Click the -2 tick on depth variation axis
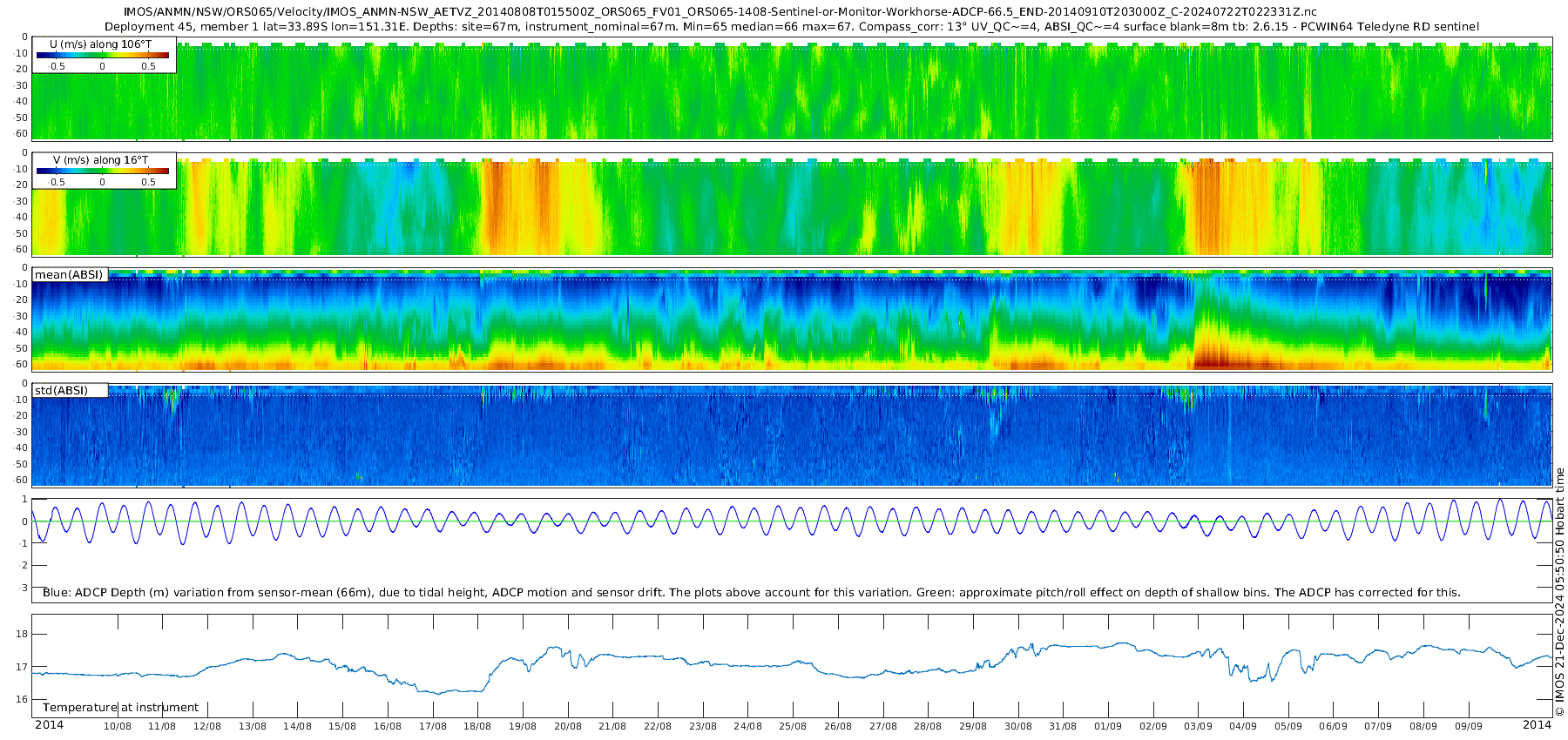The height and width of the screenshot is (740, 1568). click(24, 566)
